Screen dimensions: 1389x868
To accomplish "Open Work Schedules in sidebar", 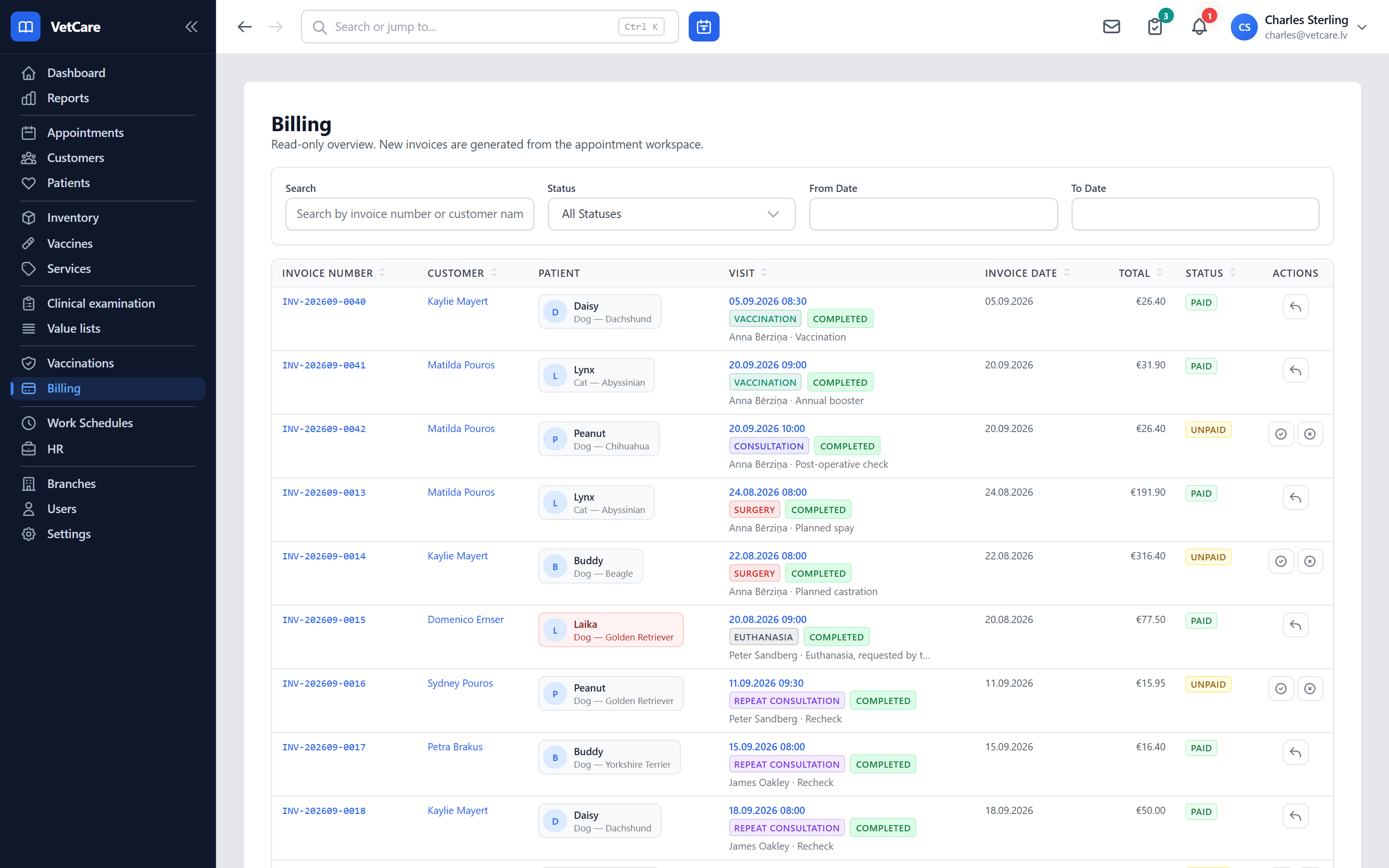I will tap(108, 423).
